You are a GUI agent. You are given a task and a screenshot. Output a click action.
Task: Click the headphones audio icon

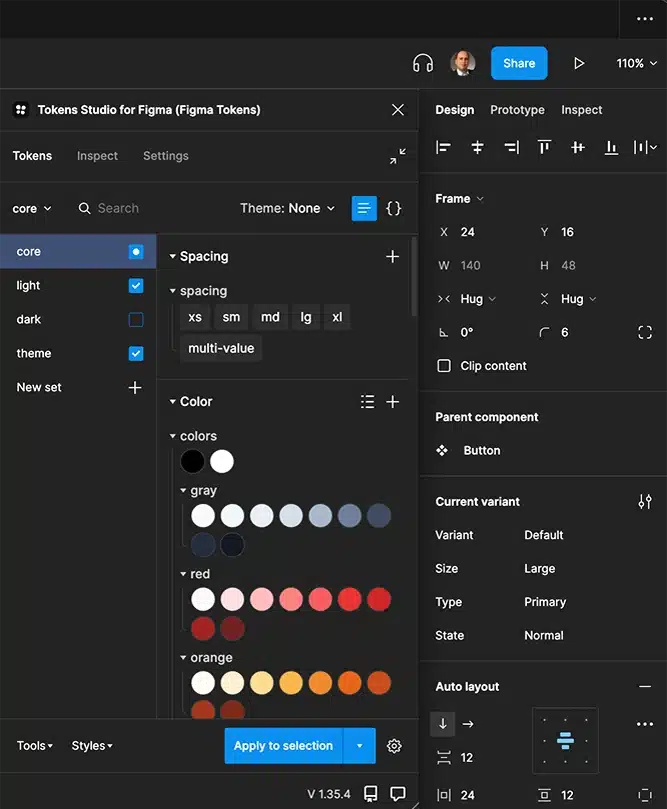(x=423, y=63)
